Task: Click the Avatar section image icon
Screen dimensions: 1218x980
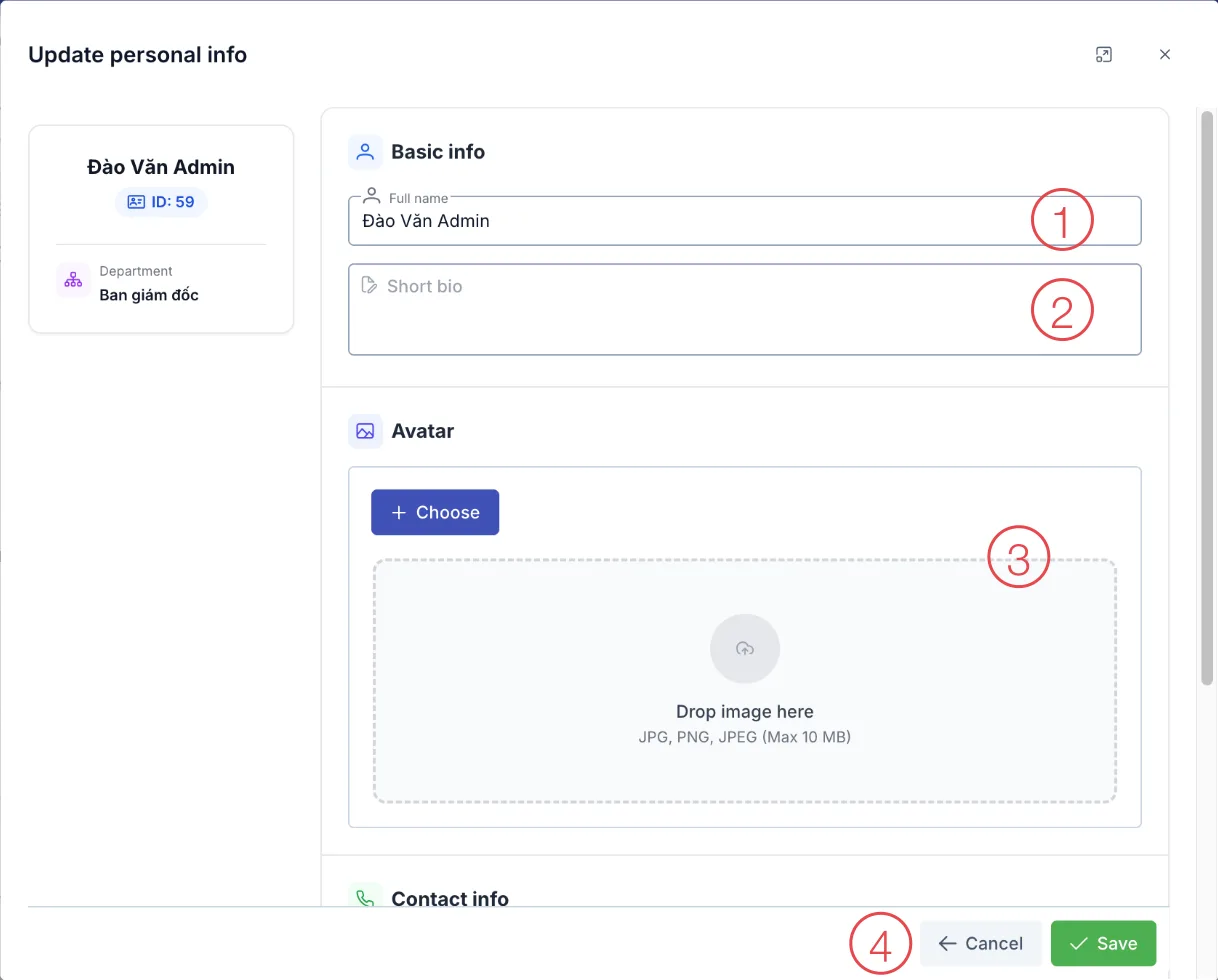Action: (x=365, y=431)
